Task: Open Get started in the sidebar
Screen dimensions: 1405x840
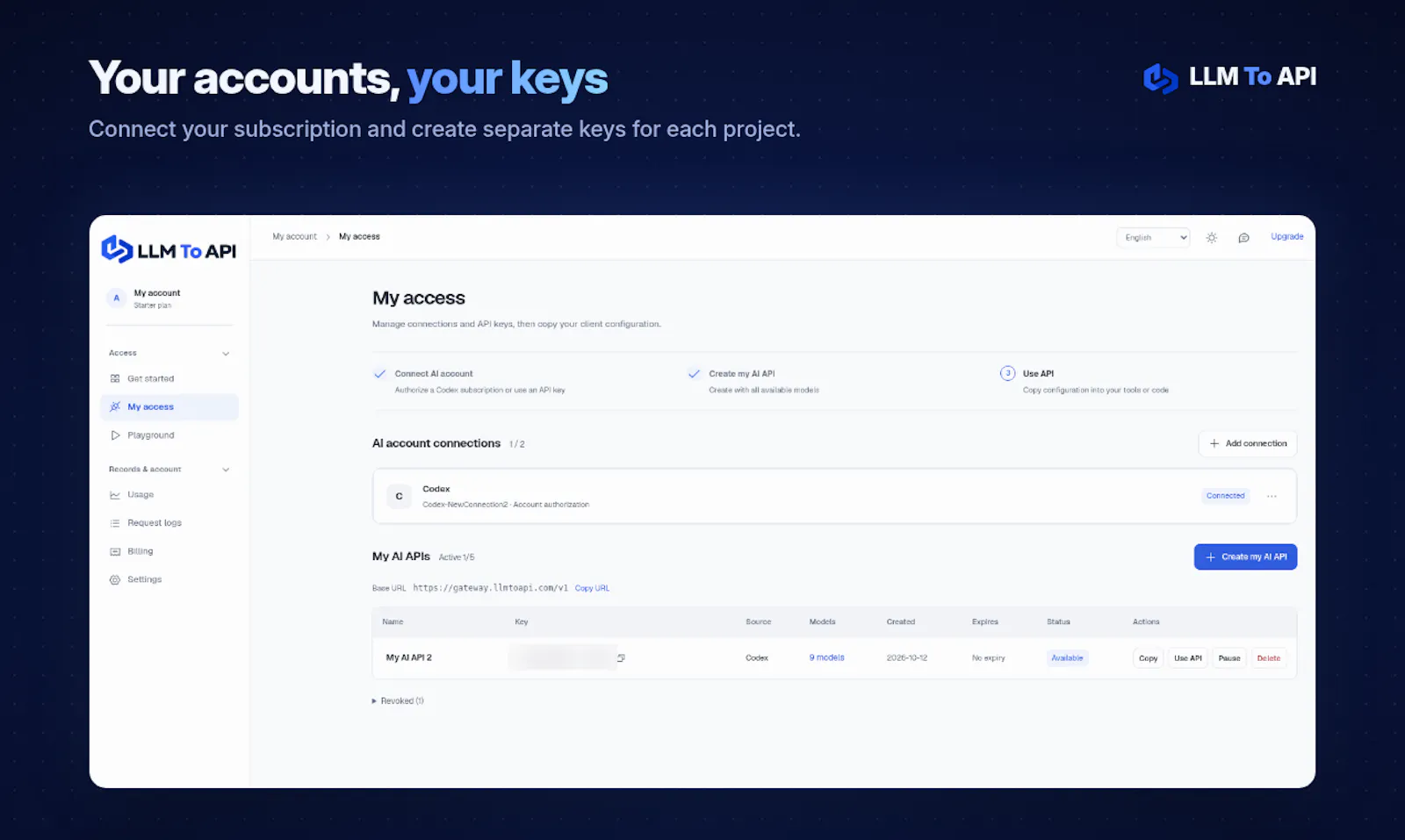Action: coord(169,378)
